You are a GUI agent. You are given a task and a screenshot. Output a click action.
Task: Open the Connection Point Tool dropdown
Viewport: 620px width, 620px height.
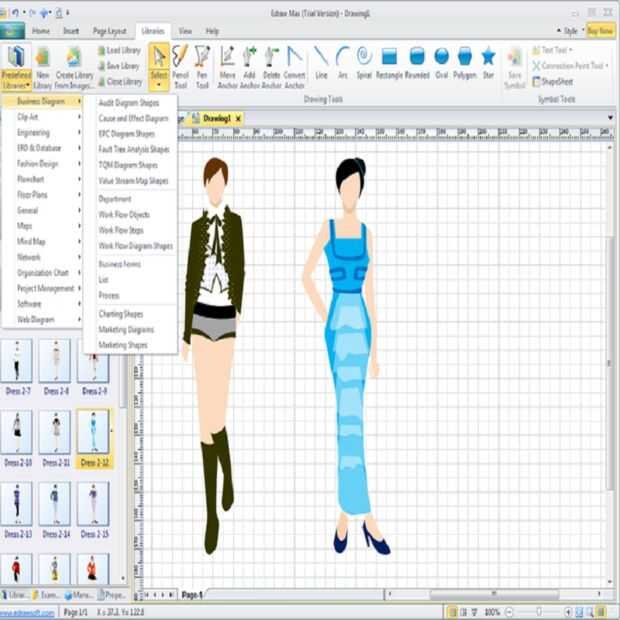tap(570, 66)
